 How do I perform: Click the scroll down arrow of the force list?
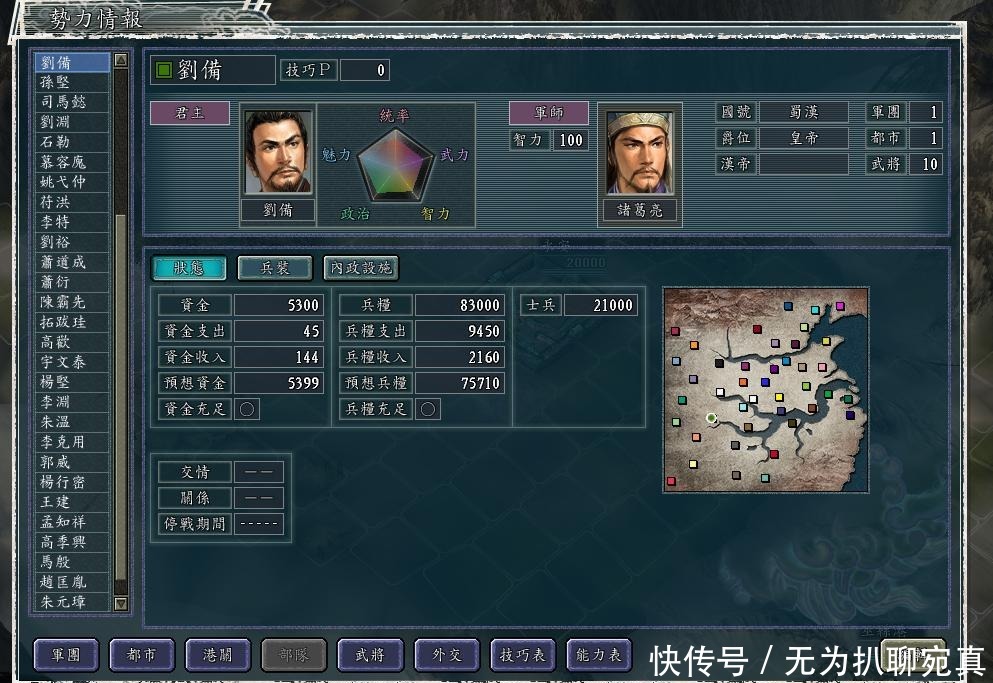[x=121, y=603]
